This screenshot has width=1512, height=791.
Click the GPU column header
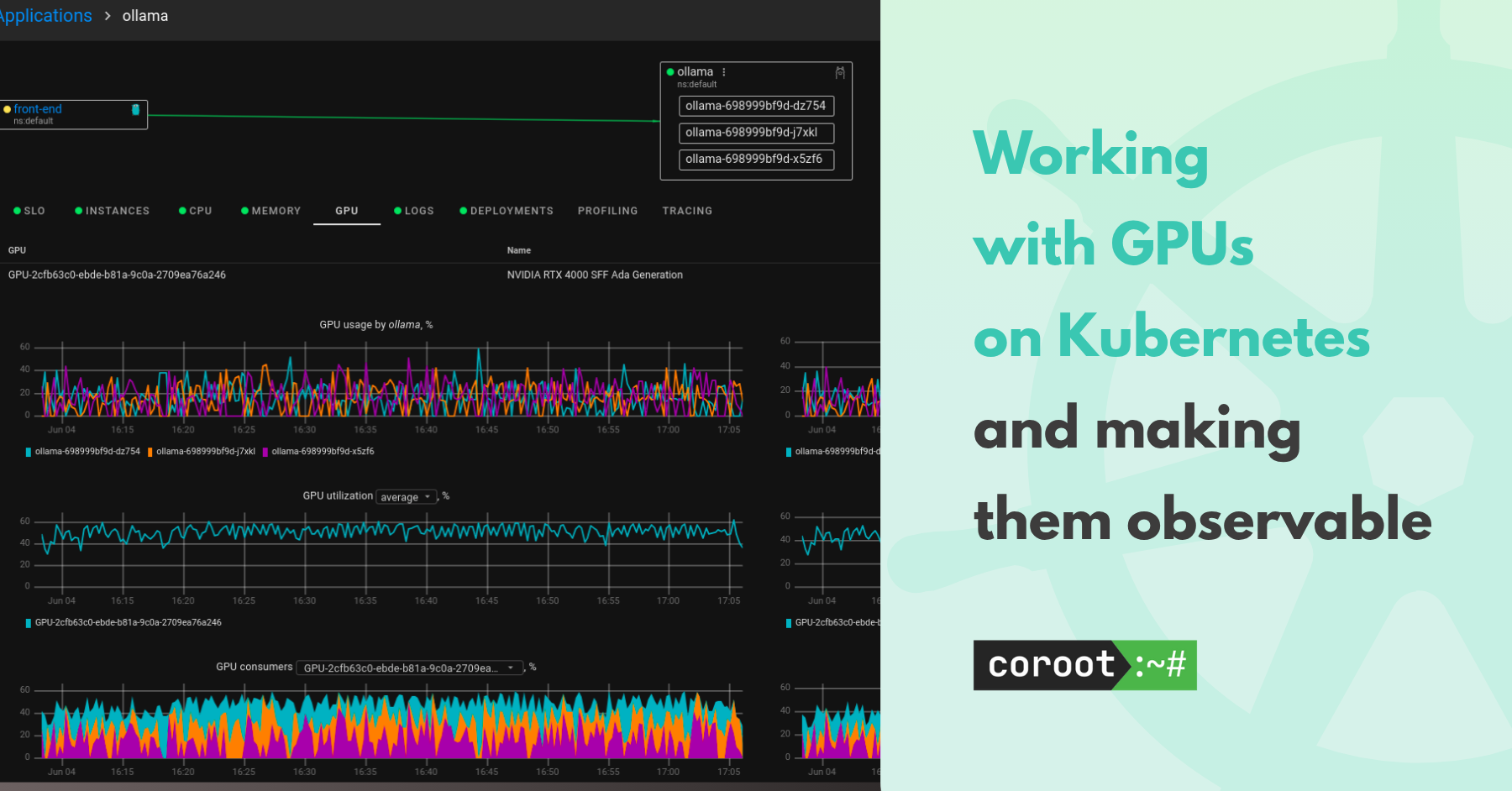17,250
